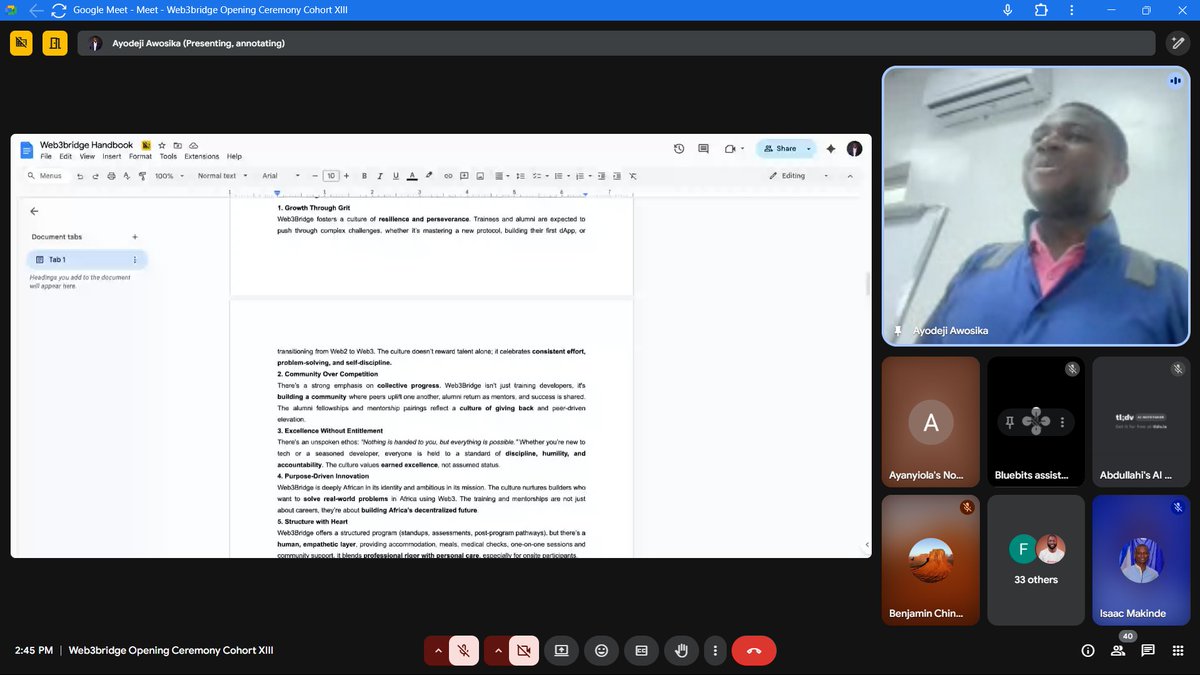1200x675 pixels.
Task: Click the second yellow icon in the presenting bar
Action: tap(54, 43)
